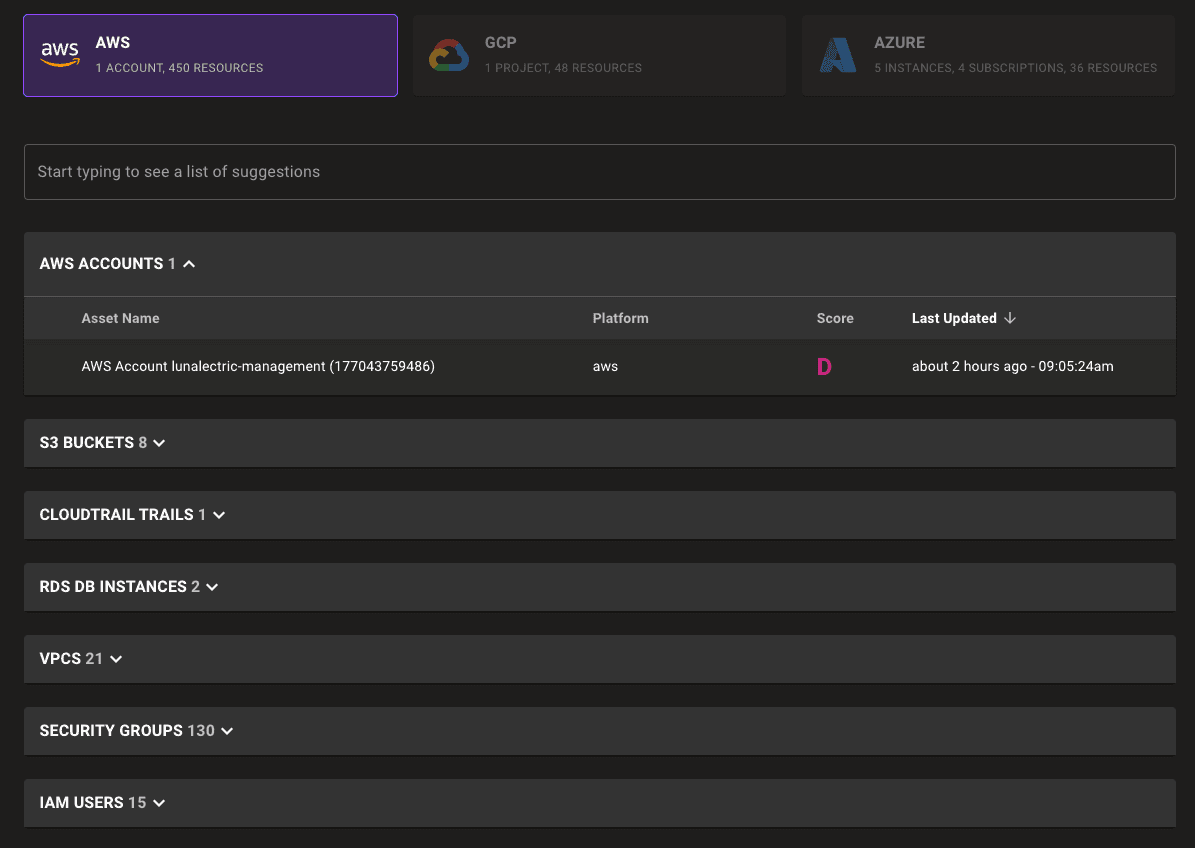Click the Google Cloud logo icon
Viewport: 1195px width, 848px height.
449,55
